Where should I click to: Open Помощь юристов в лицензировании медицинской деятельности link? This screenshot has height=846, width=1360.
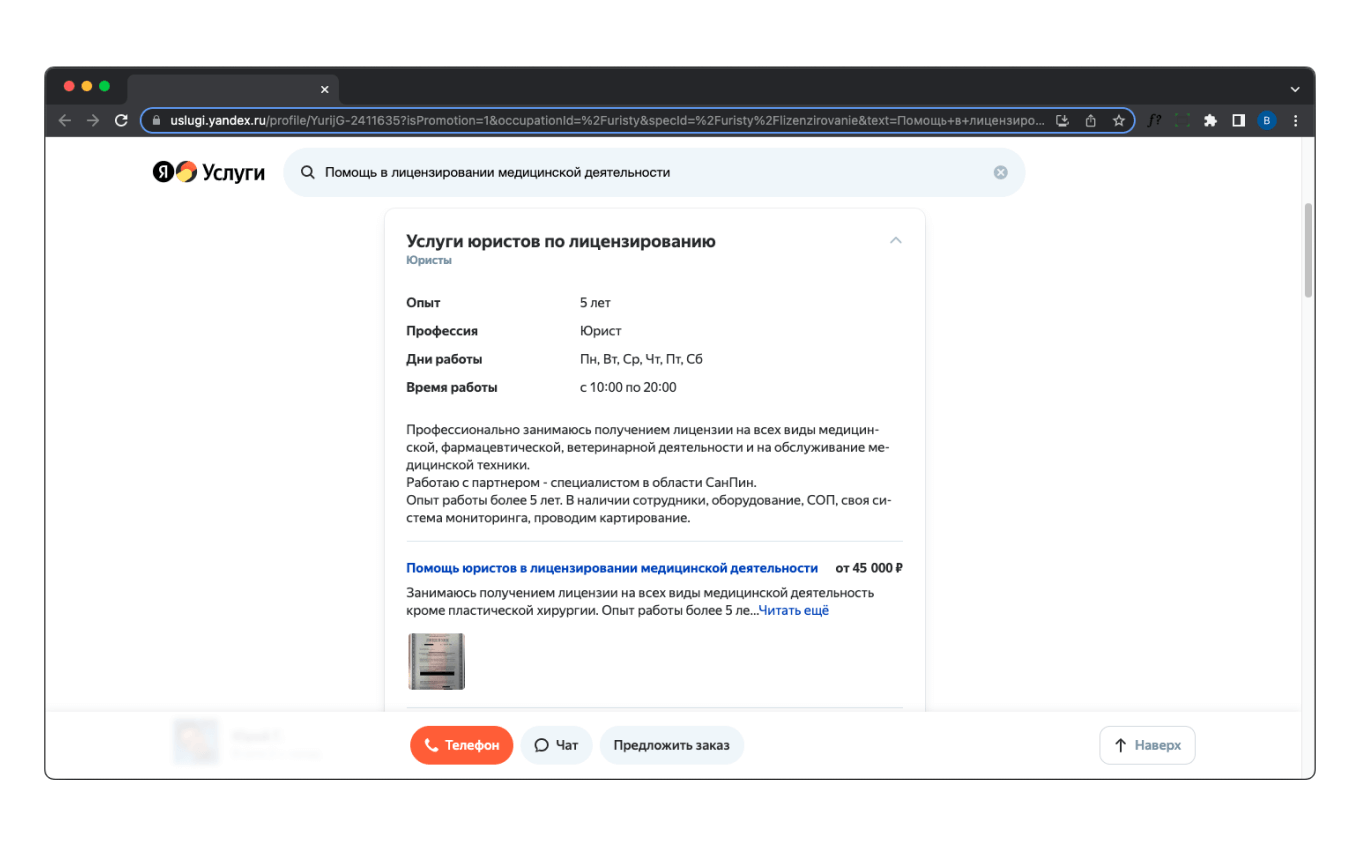tap(612, 568)
